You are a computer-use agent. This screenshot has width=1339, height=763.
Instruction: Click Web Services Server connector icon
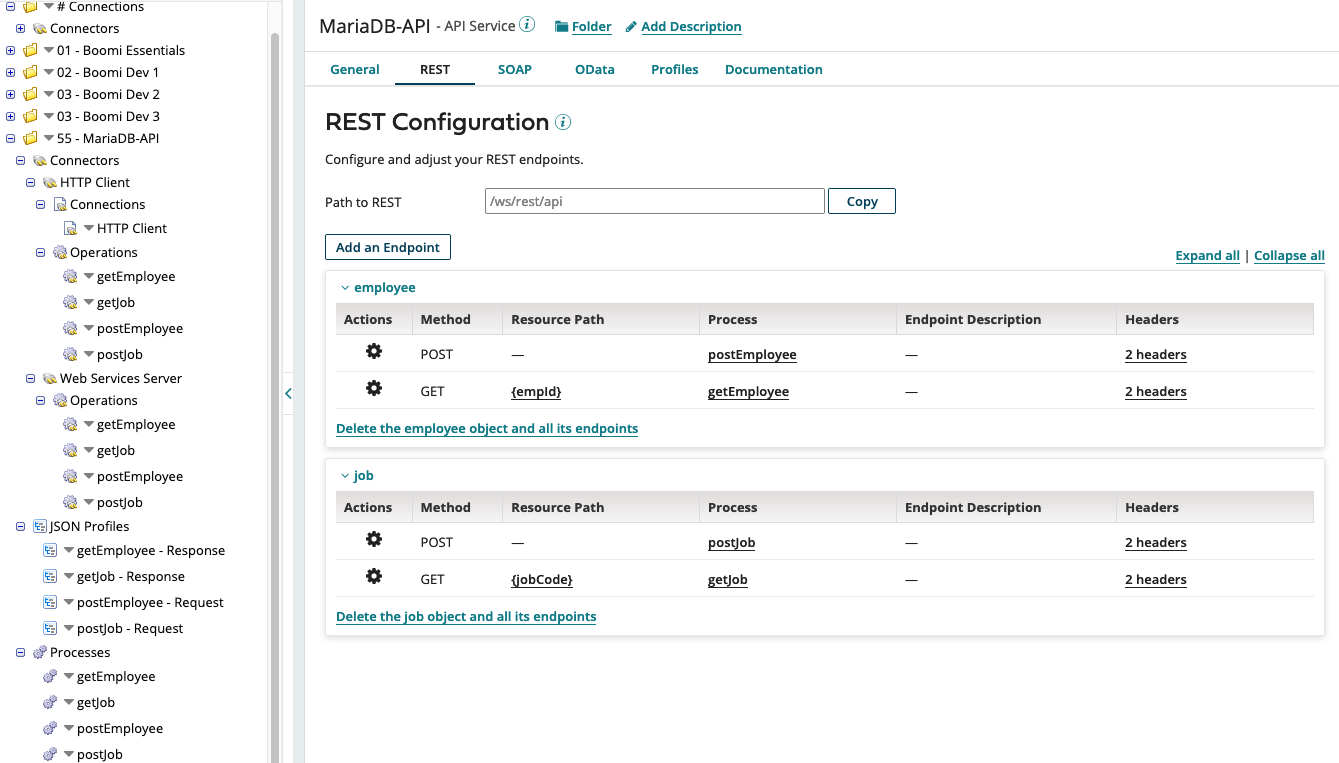coord(50,378)
